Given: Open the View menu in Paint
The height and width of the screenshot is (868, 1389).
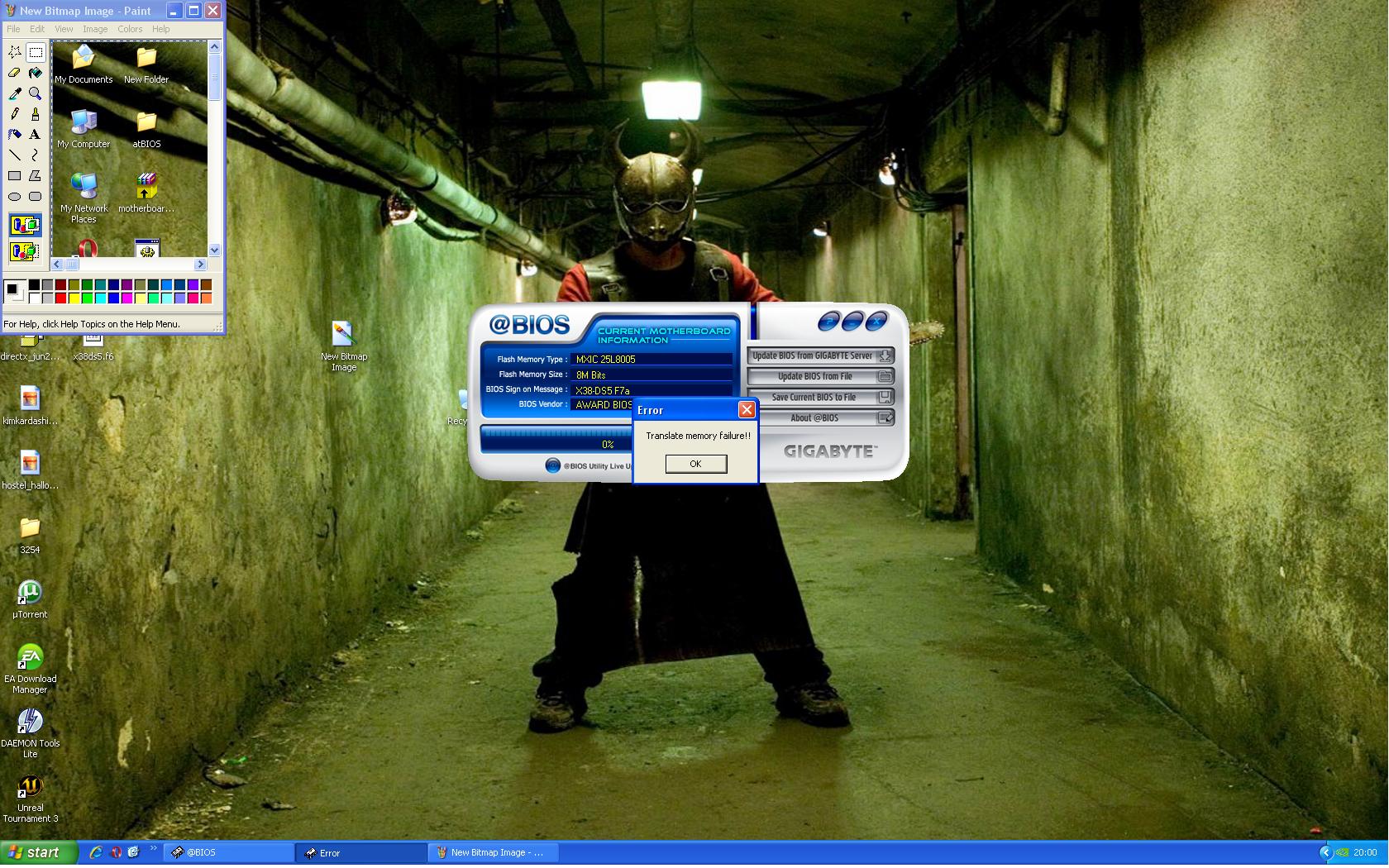Looking at the screenshot, I should tap(64, 29).
